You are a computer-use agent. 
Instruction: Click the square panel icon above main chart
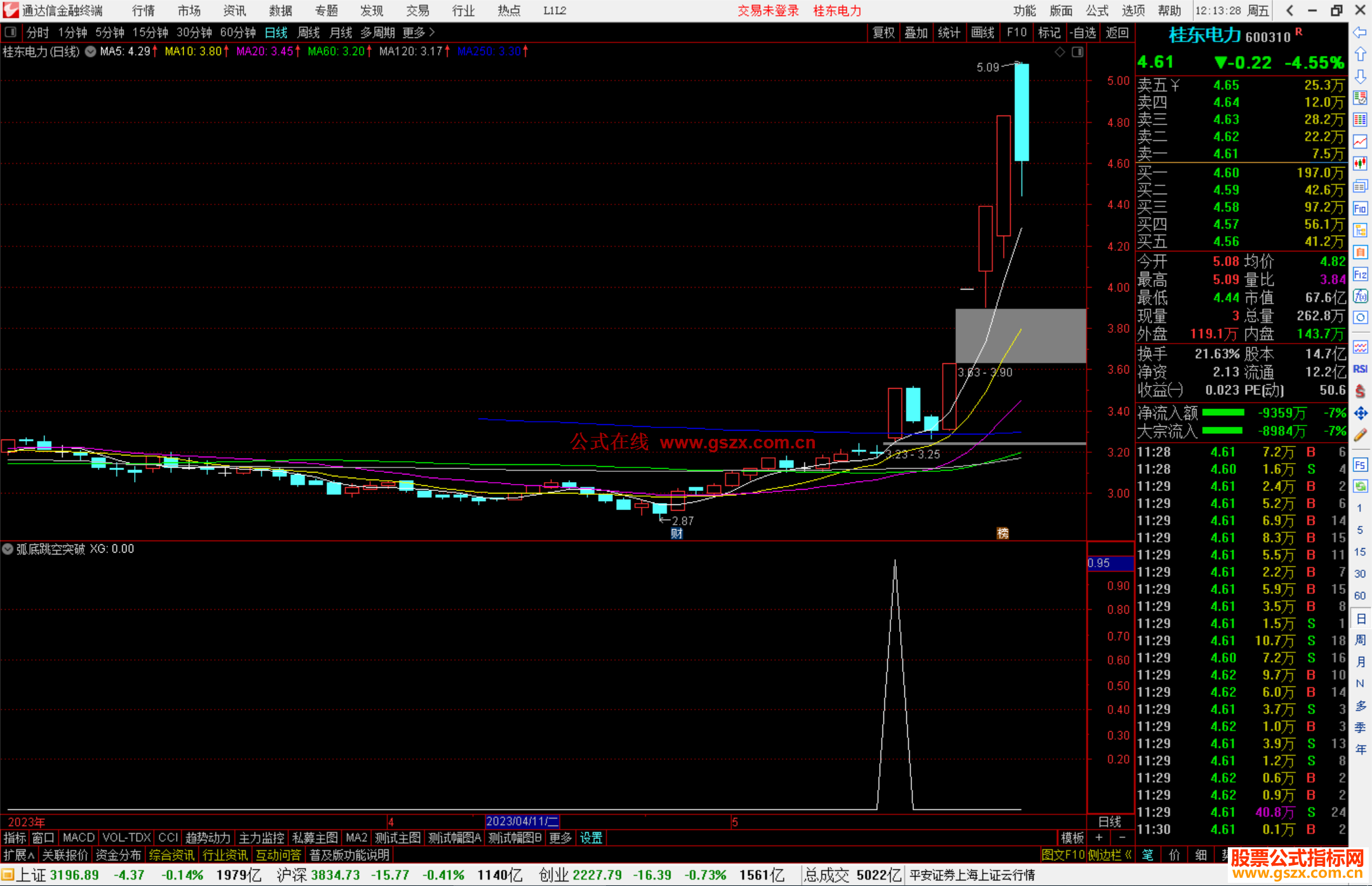(x=1077, y=52)
